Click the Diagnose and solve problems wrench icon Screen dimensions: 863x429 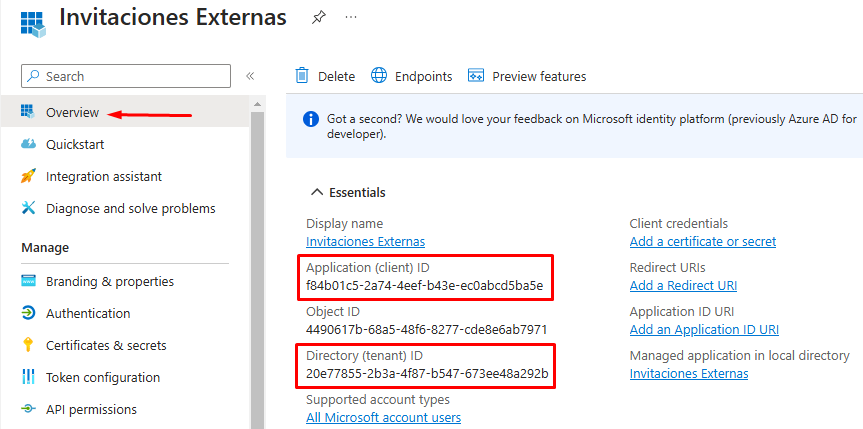(x=28, y=208)
